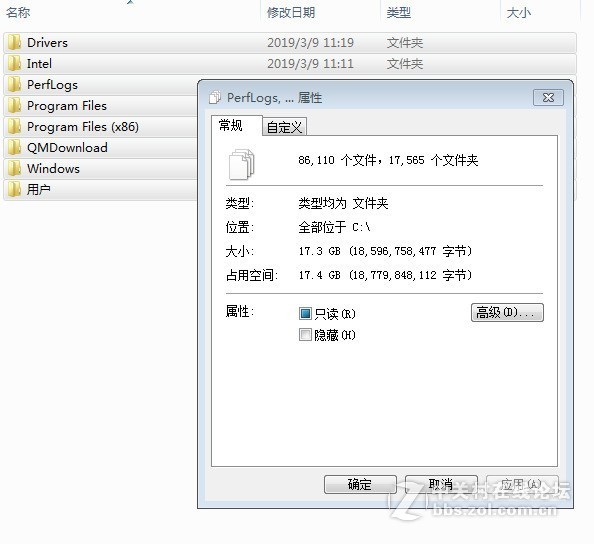Screen dimensions: 594x544
Task: Close the PerfLogs properties dialog
Action: coord(548,98)
